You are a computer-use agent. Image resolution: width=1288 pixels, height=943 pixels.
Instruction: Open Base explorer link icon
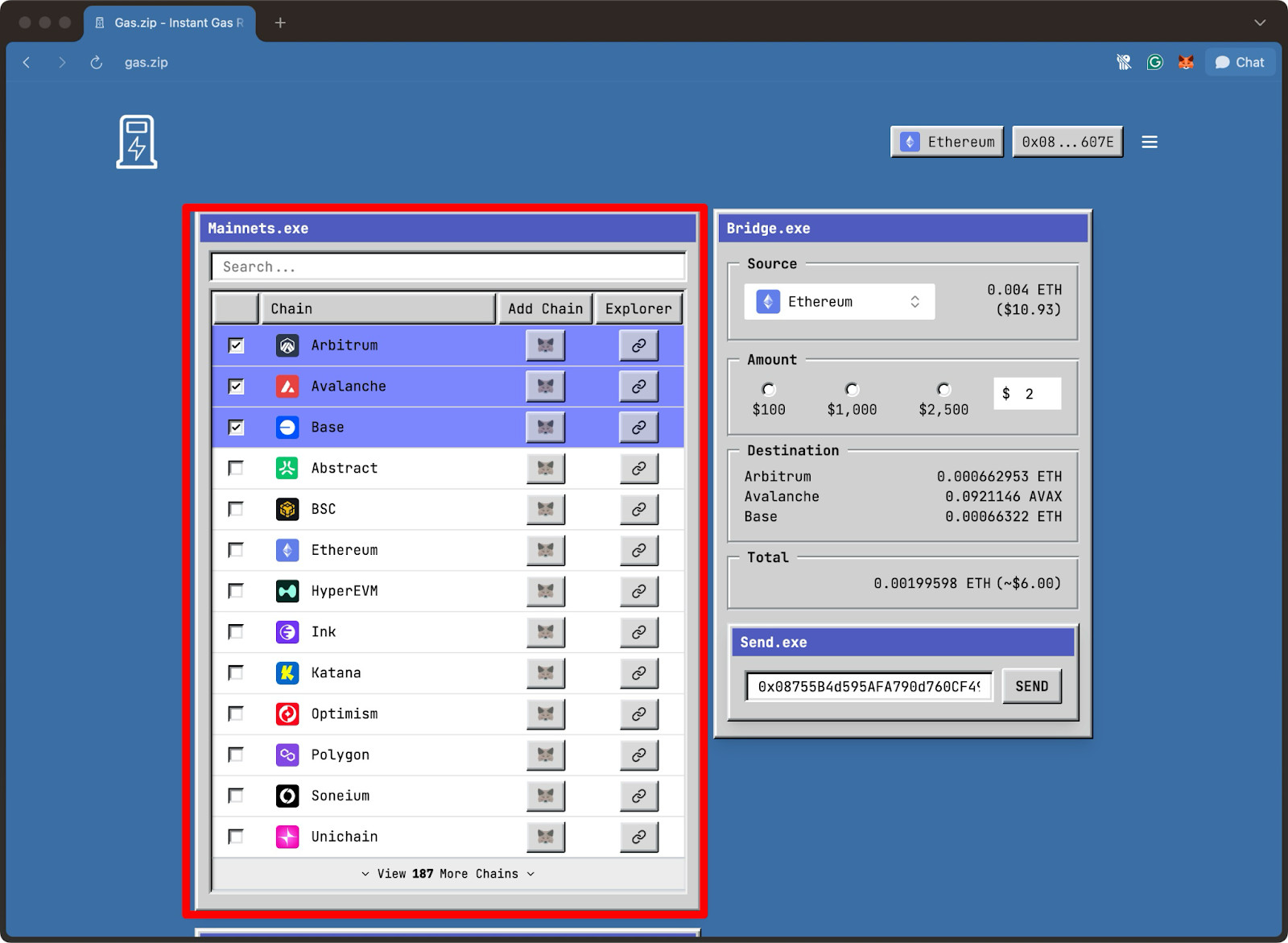pyautogui.click(x=639, y=428)
